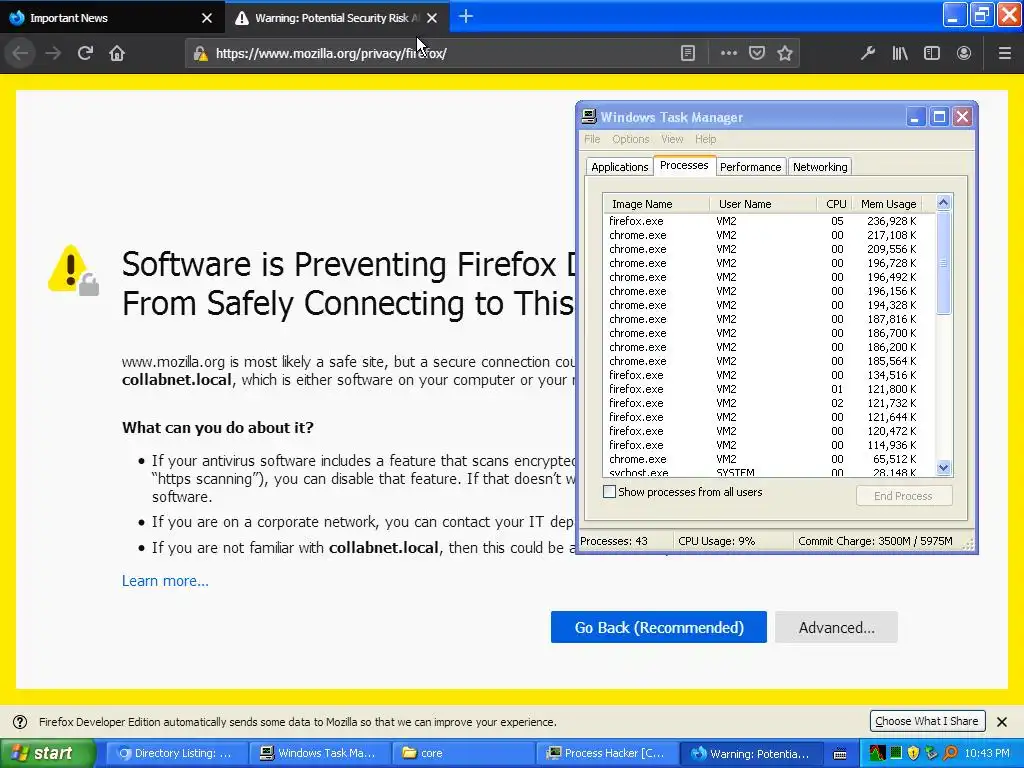Select Processes tab in Task Manager
This screenshot has height=768, width=1024.
pos(684,165)
